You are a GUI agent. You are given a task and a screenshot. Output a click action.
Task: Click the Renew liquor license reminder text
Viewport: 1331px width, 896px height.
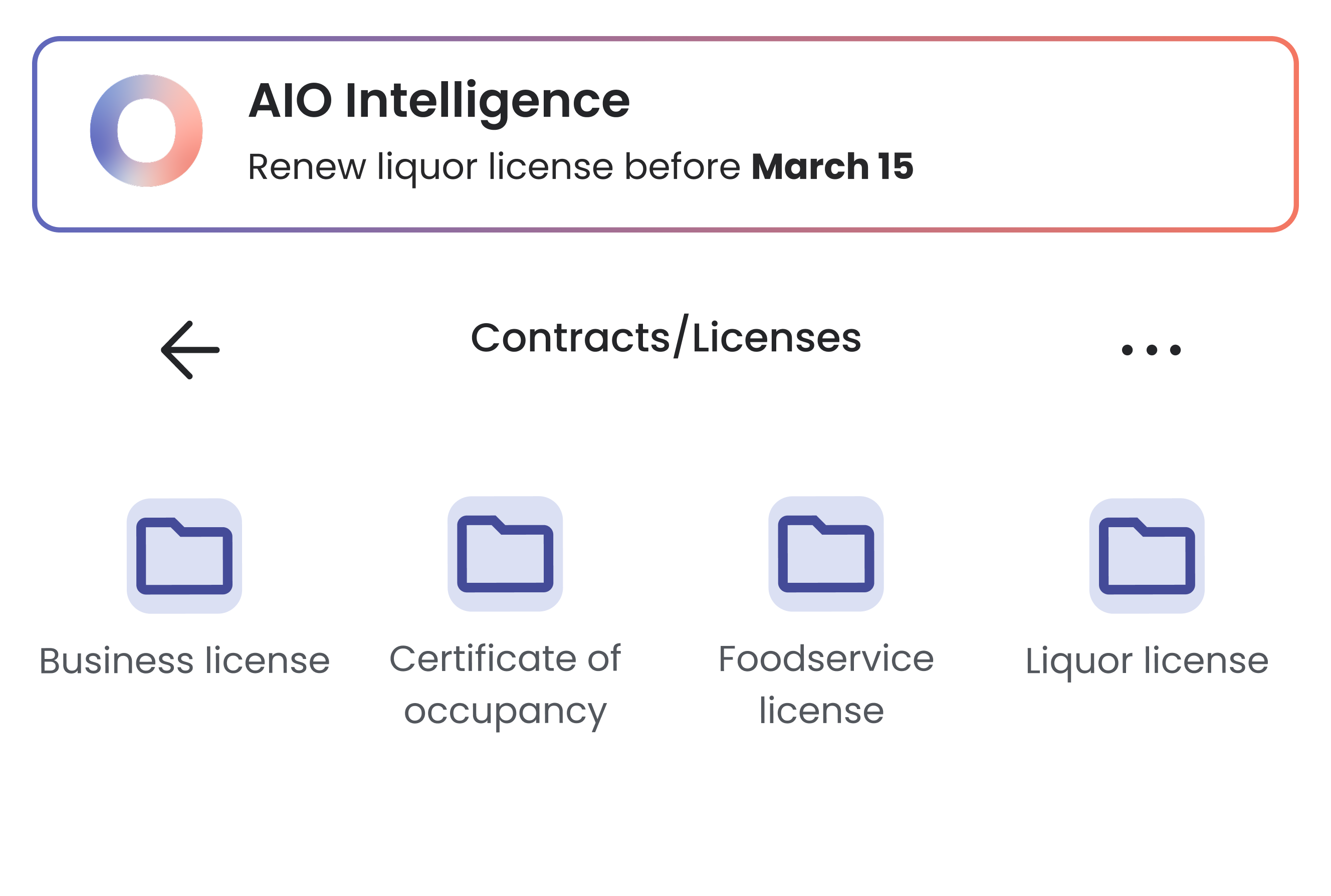pyautogui.click(x=494, y=167)
